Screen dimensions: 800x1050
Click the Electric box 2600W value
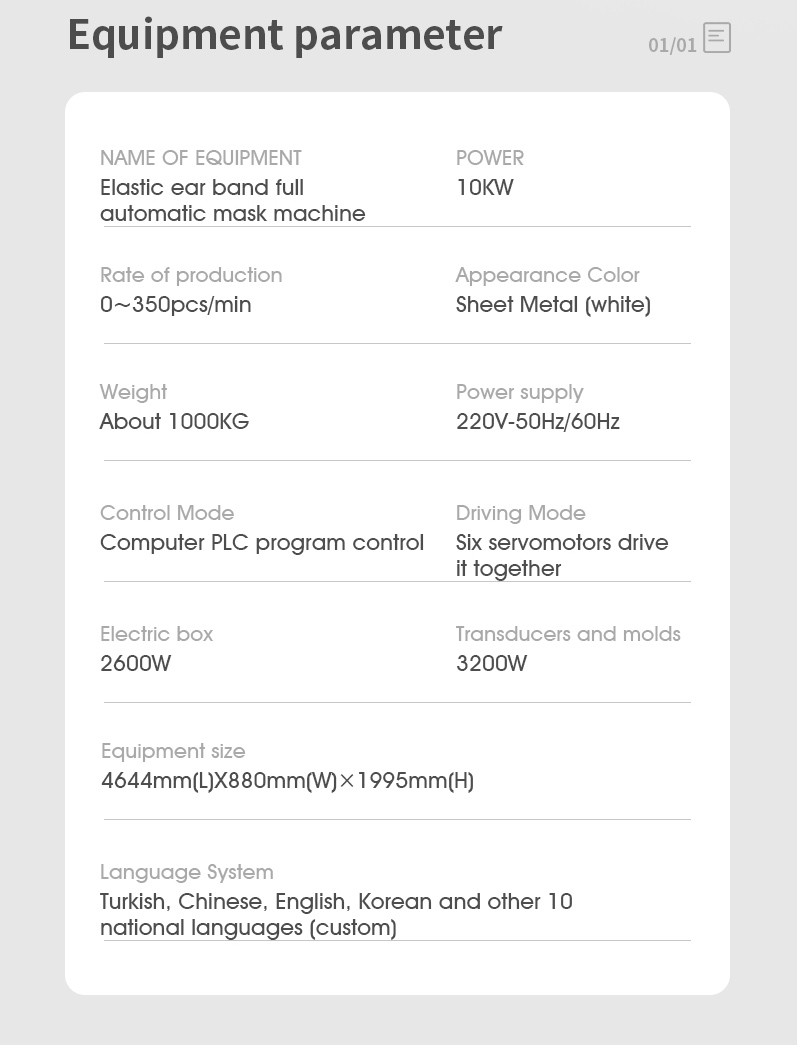coord(136,664)
